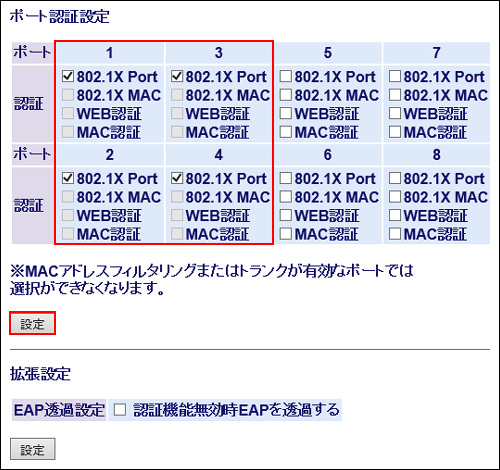
Task: Enable WEB認証 on port 8
Action: pos(395,215)
